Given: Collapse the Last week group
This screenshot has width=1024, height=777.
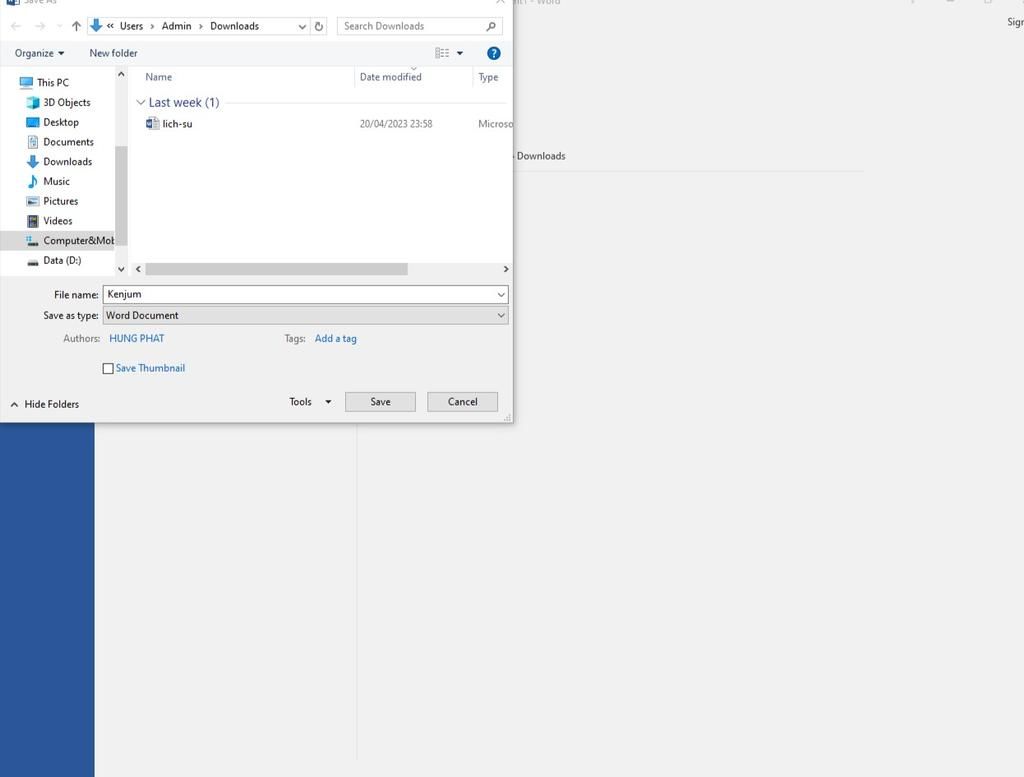Looking at the screenshot, I should coord(140,103).
